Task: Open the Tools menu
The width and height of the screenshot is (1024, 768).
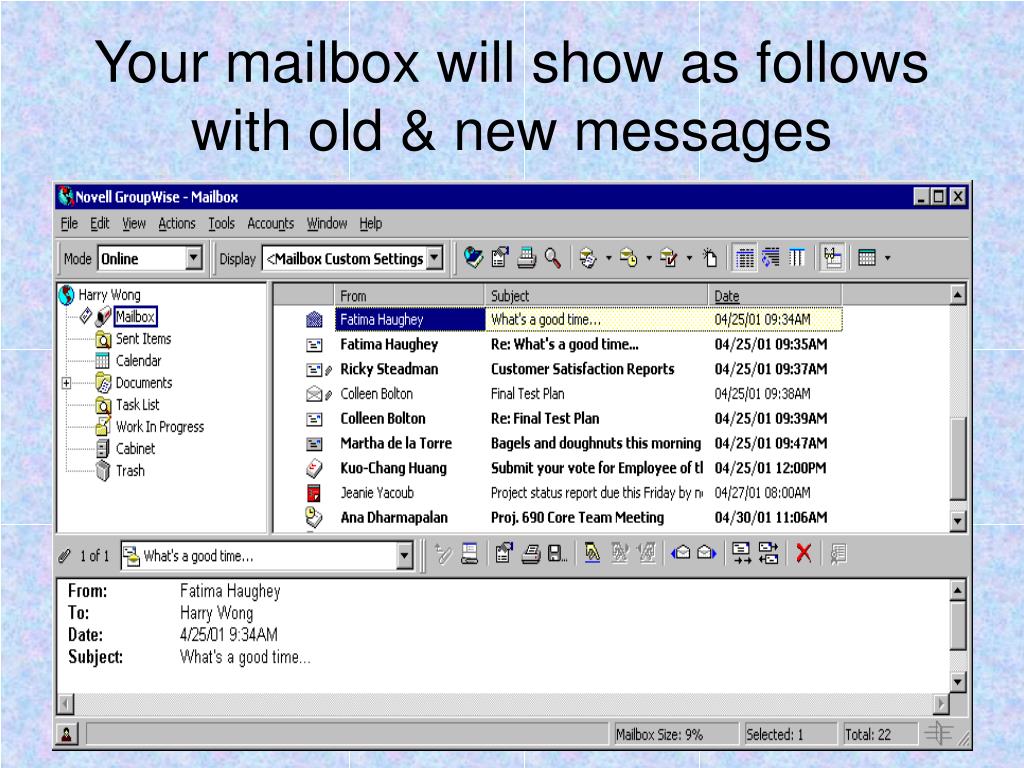Action: (x=221, y=224)
